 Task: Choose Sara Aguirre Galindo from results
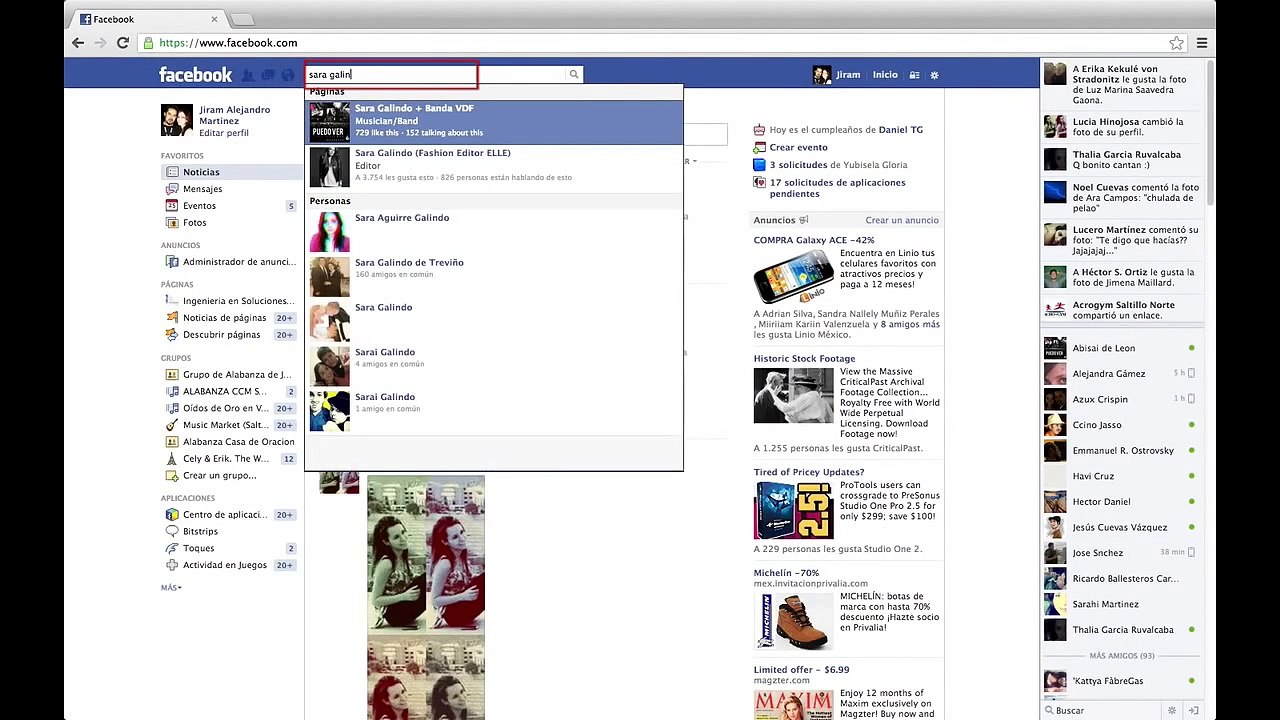(x=494, y=232)
